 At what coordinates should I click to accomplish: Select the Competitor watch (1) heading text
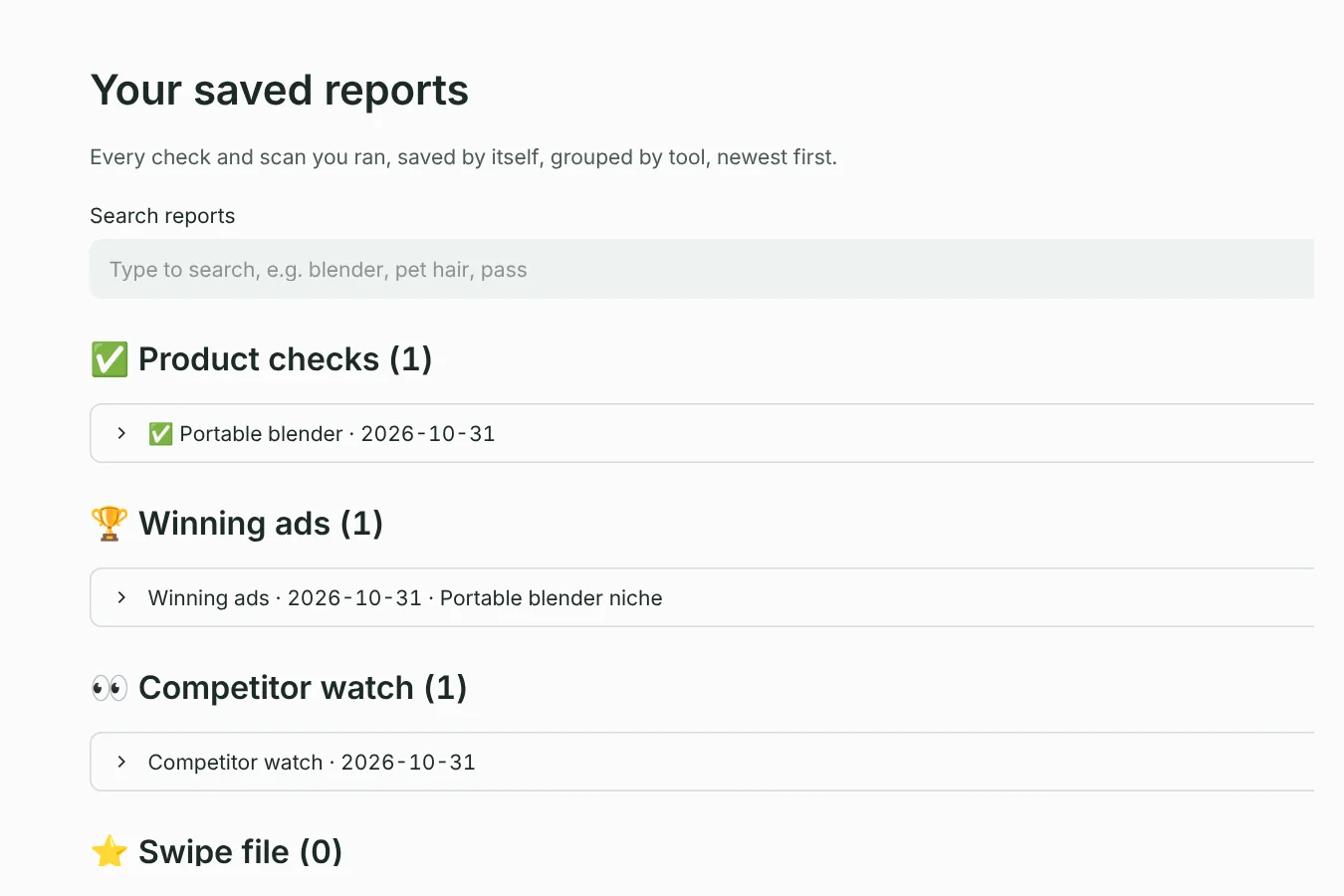coord(303,687)
